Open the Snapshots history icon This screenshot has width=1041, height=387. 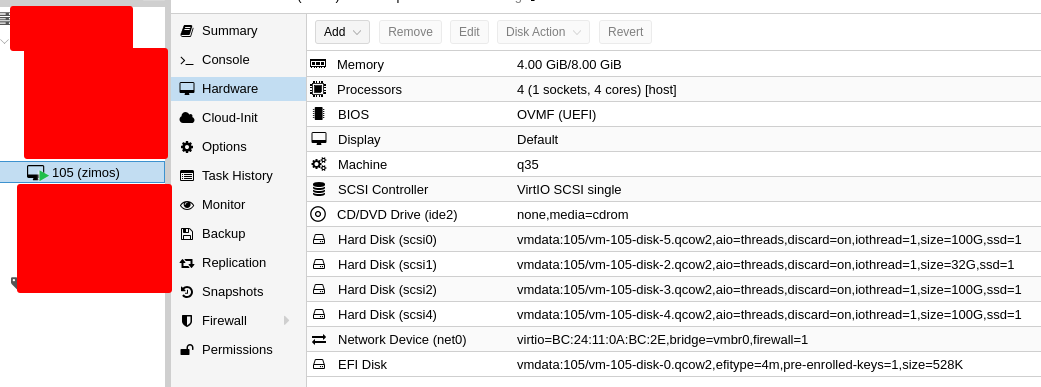click(187, 292)
